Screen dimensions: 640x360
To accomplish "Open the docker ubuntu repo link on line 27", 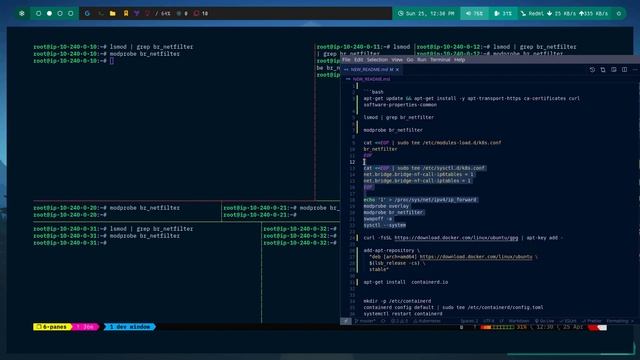I will tap(476, 257).
